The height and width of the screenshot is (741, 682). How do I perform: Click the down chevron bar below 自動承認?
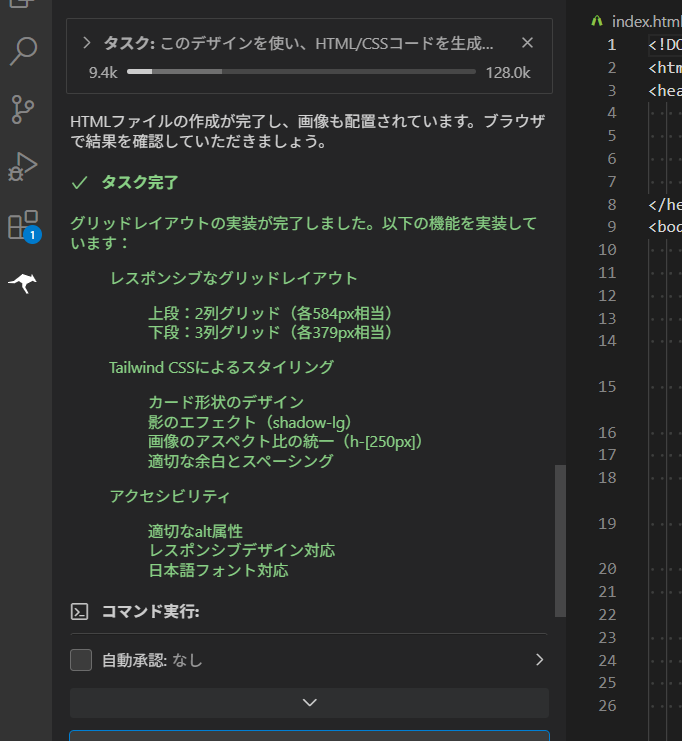pyautogui.click(x=309, y=702)
